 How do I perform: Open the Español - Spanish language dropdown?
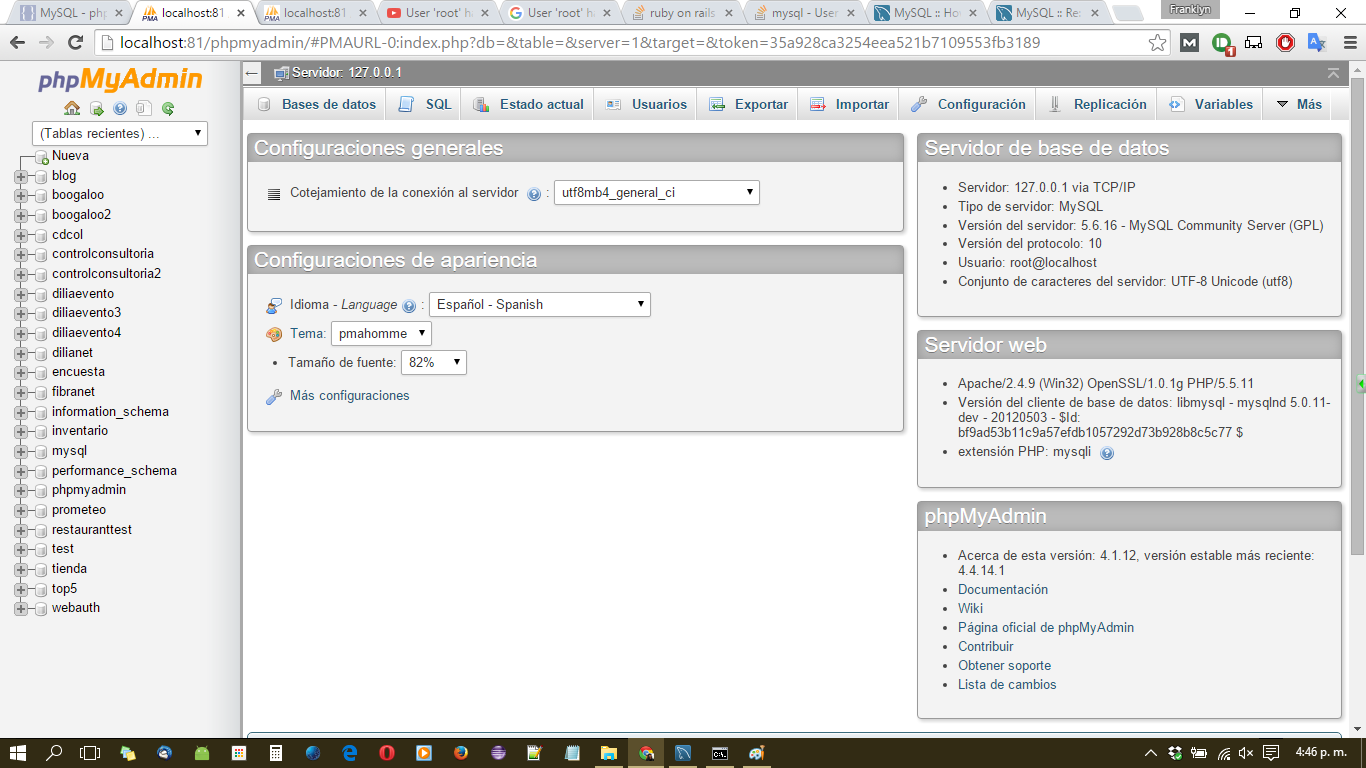539,304
